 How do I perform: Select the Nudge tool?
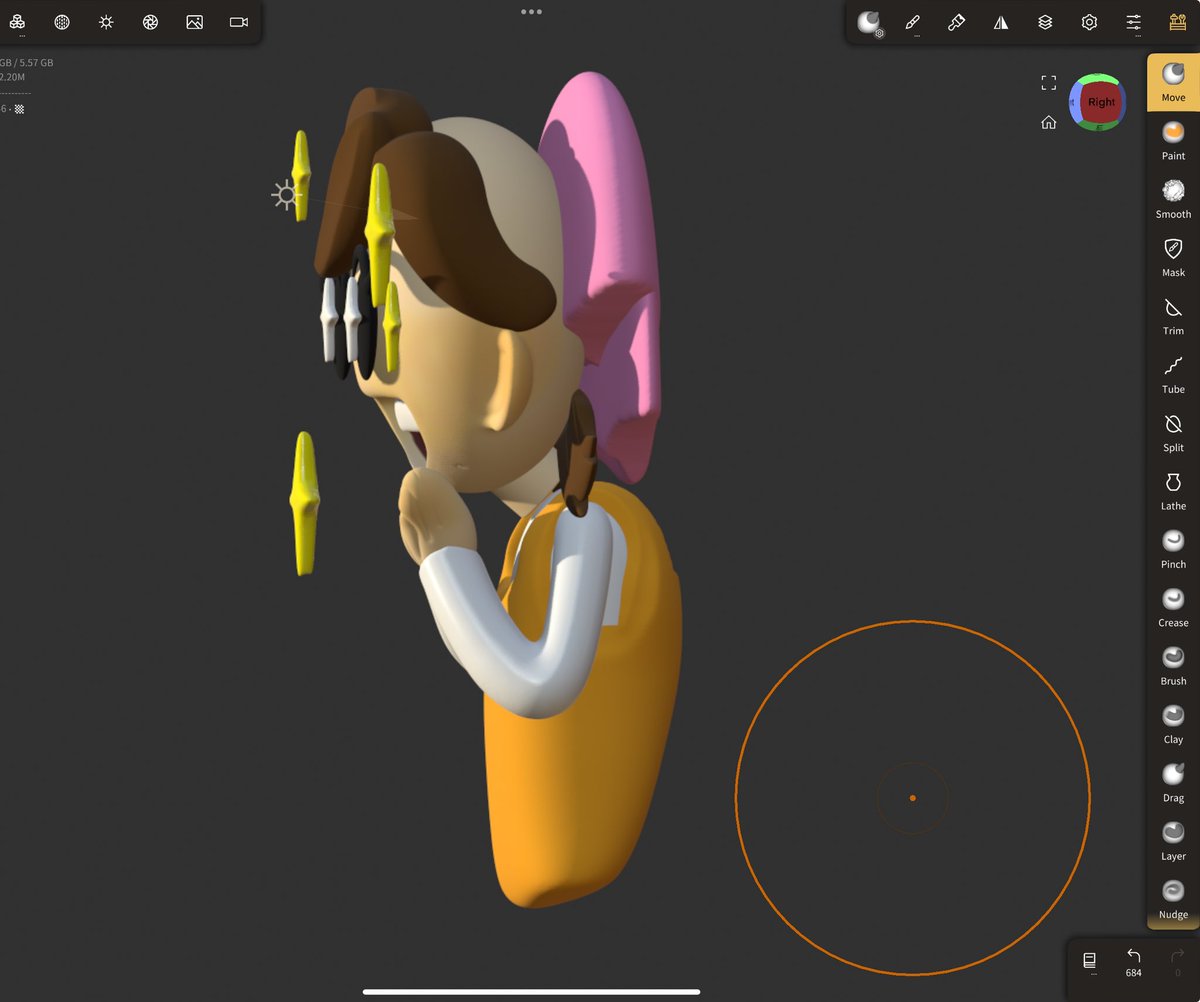click(1173, 899)
